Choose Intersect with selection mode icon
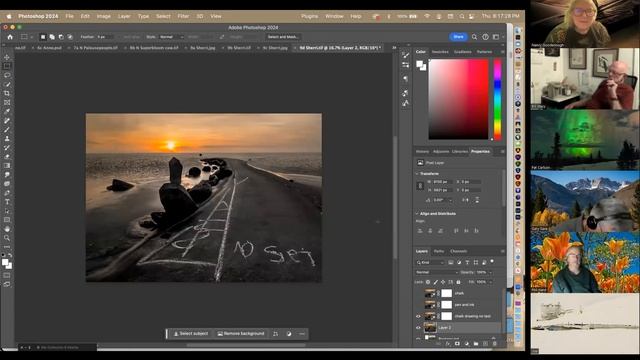The width and height of the screenshot is (640, 360). [70, 37]
